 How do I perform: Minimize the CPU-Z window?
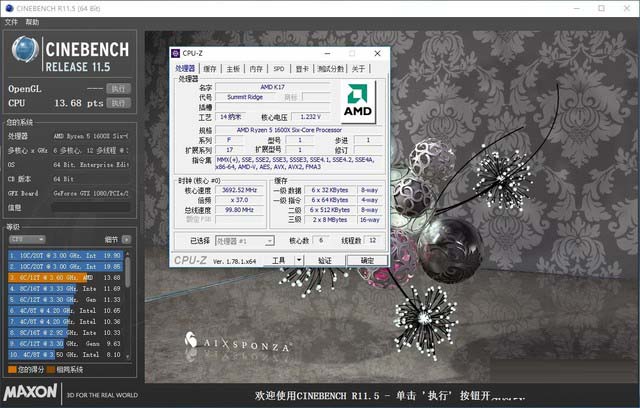click(327, 53)
